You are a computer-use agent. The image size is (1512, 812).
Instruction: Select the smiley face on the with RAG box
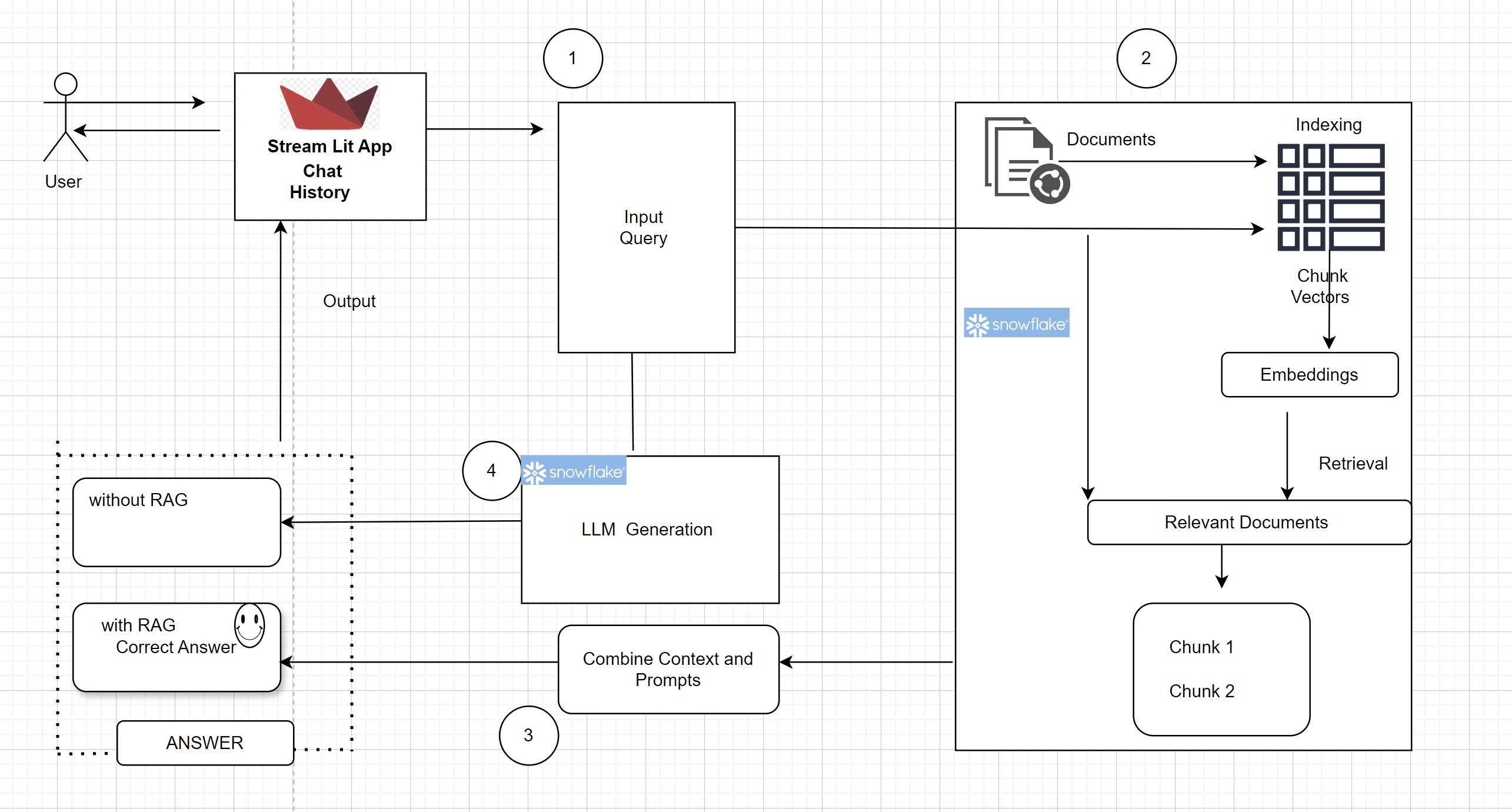click(x=249, y=625)
